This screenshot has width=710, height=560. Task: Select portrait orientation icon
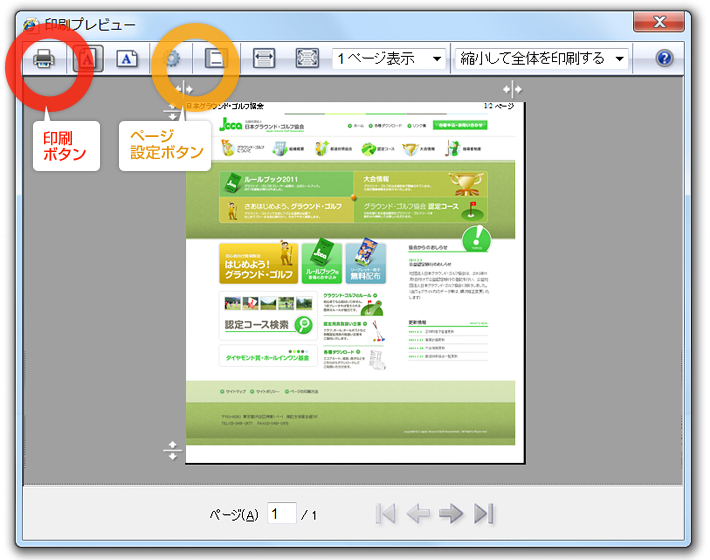point(87,59)
